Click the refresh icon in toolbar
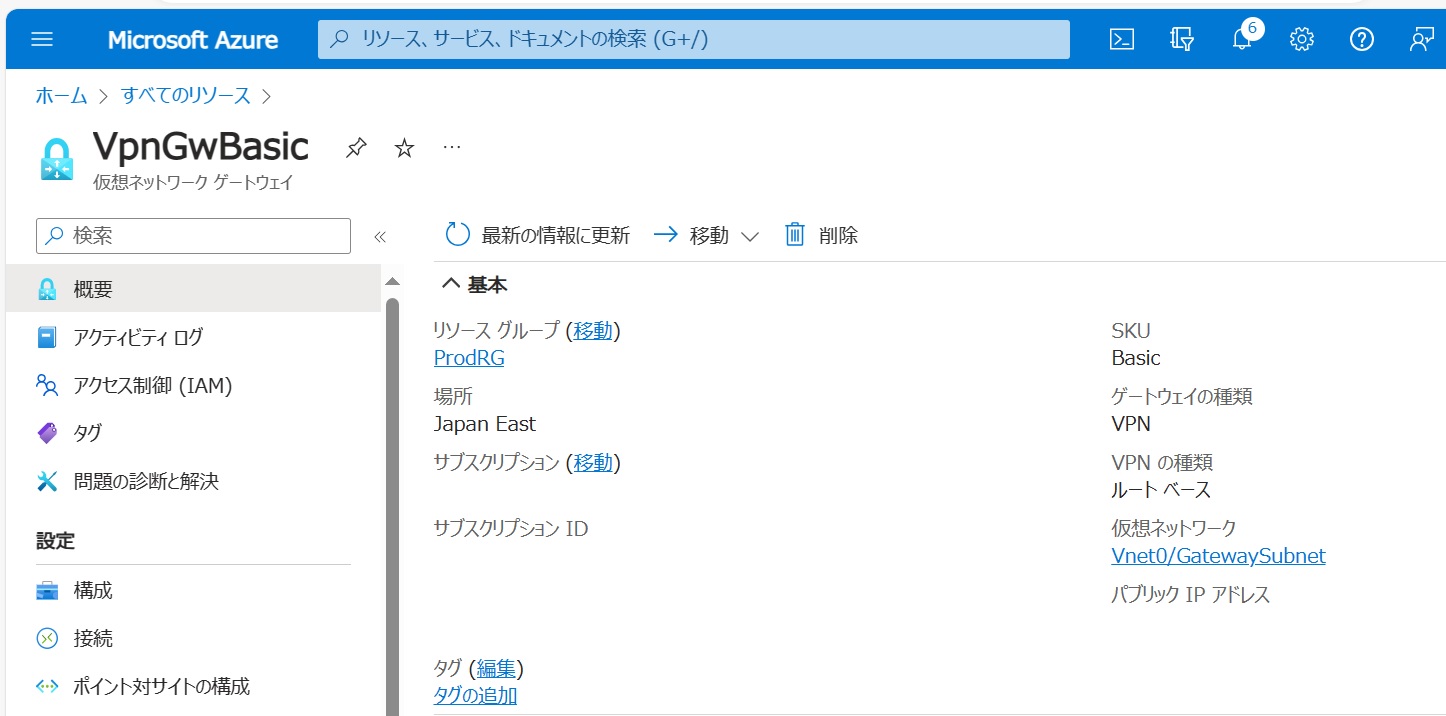 tap(457, 235)
